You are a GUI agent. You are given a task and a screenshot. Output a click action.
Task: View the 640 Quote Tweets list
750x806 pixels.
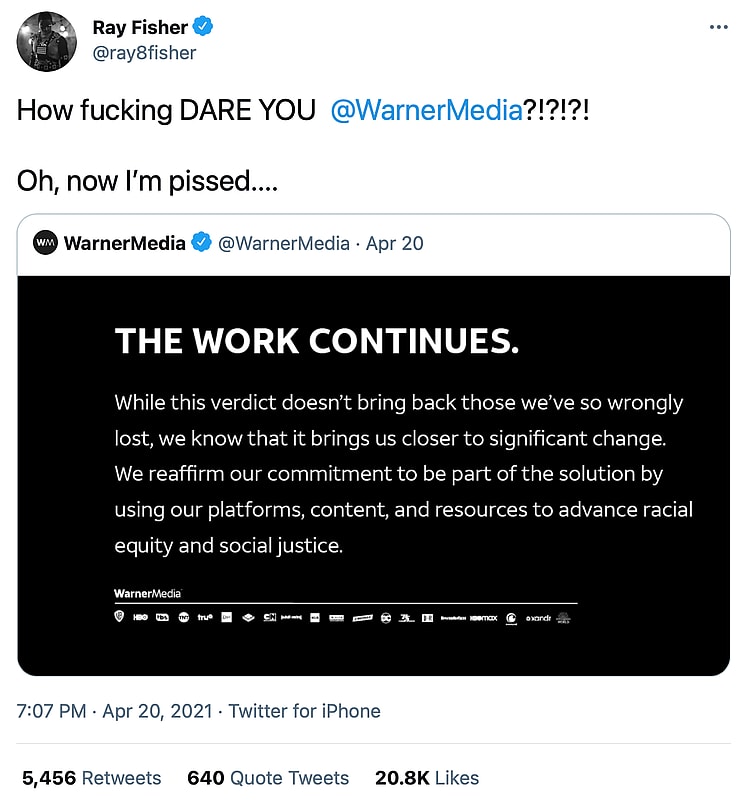[268, 777]
